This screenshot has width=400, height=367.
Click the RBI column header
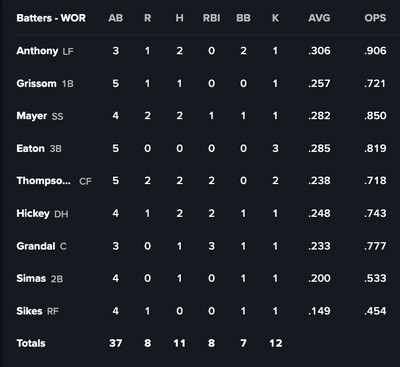click(211, 18)
